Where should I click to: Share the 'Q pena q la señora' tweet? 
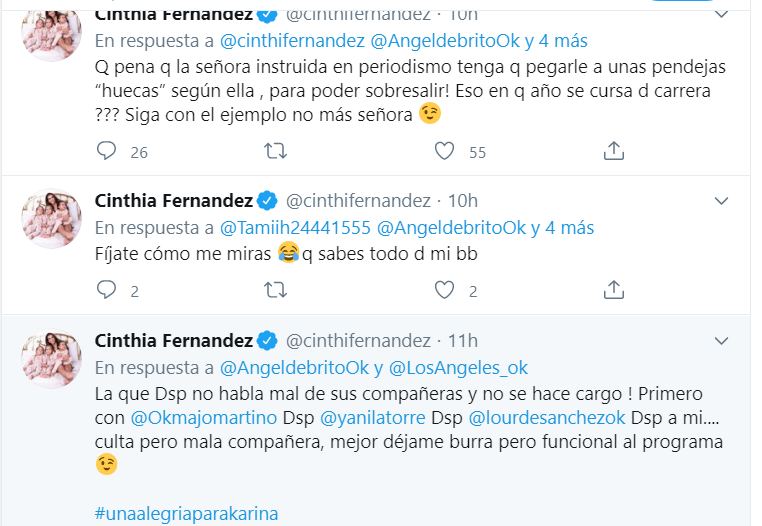tap(615, 151)
